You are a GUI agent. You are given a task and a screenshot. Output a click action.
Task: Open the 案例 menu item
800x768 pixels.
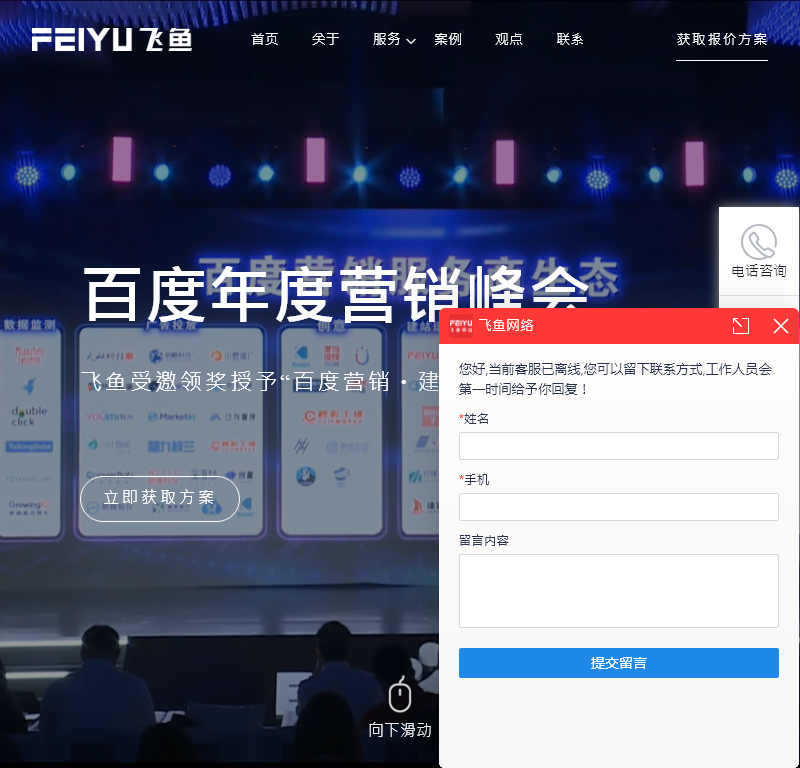point(448,39)
